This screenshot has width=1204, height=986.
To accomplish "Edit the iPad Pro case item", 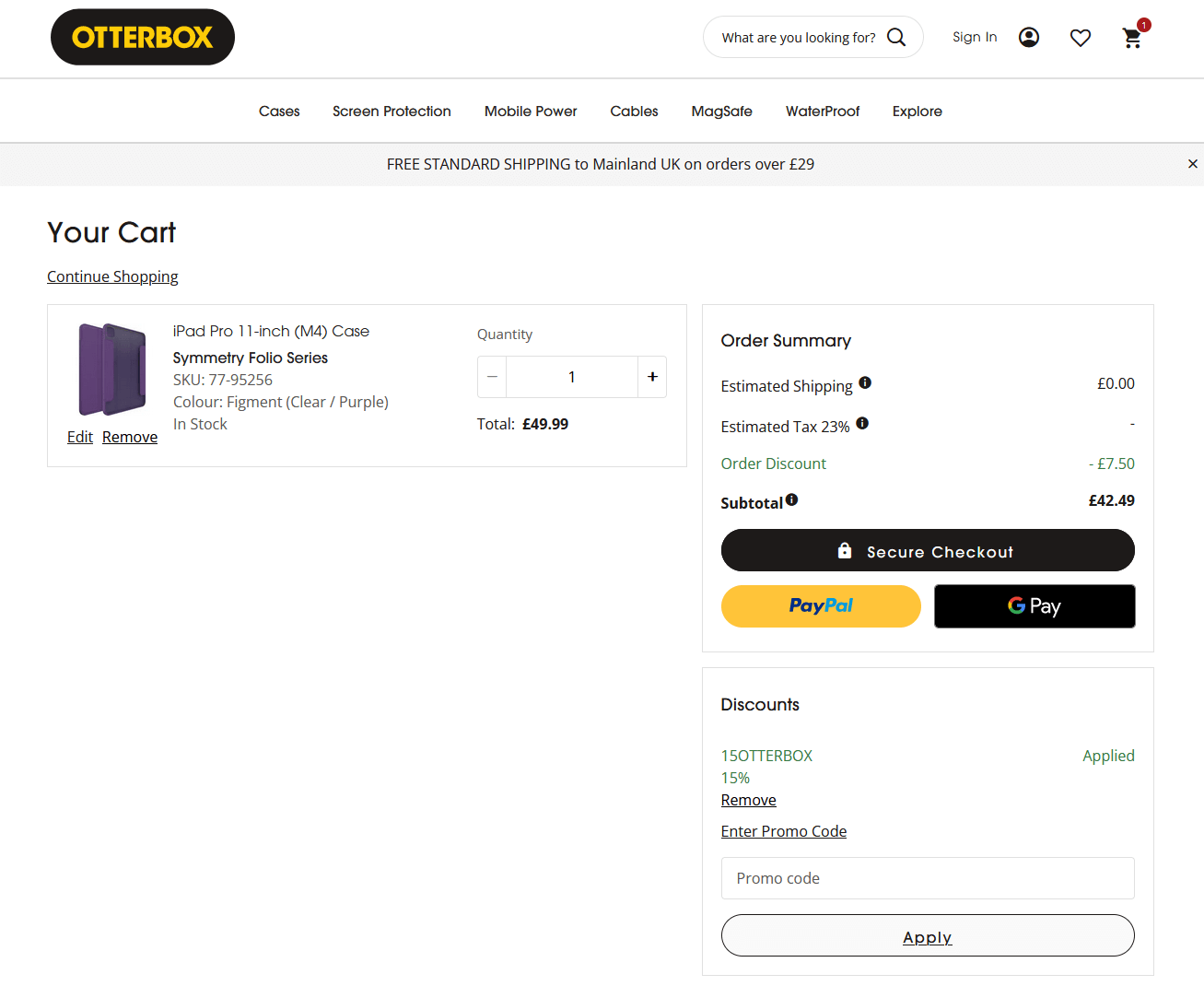I will (x=80, y=437).
